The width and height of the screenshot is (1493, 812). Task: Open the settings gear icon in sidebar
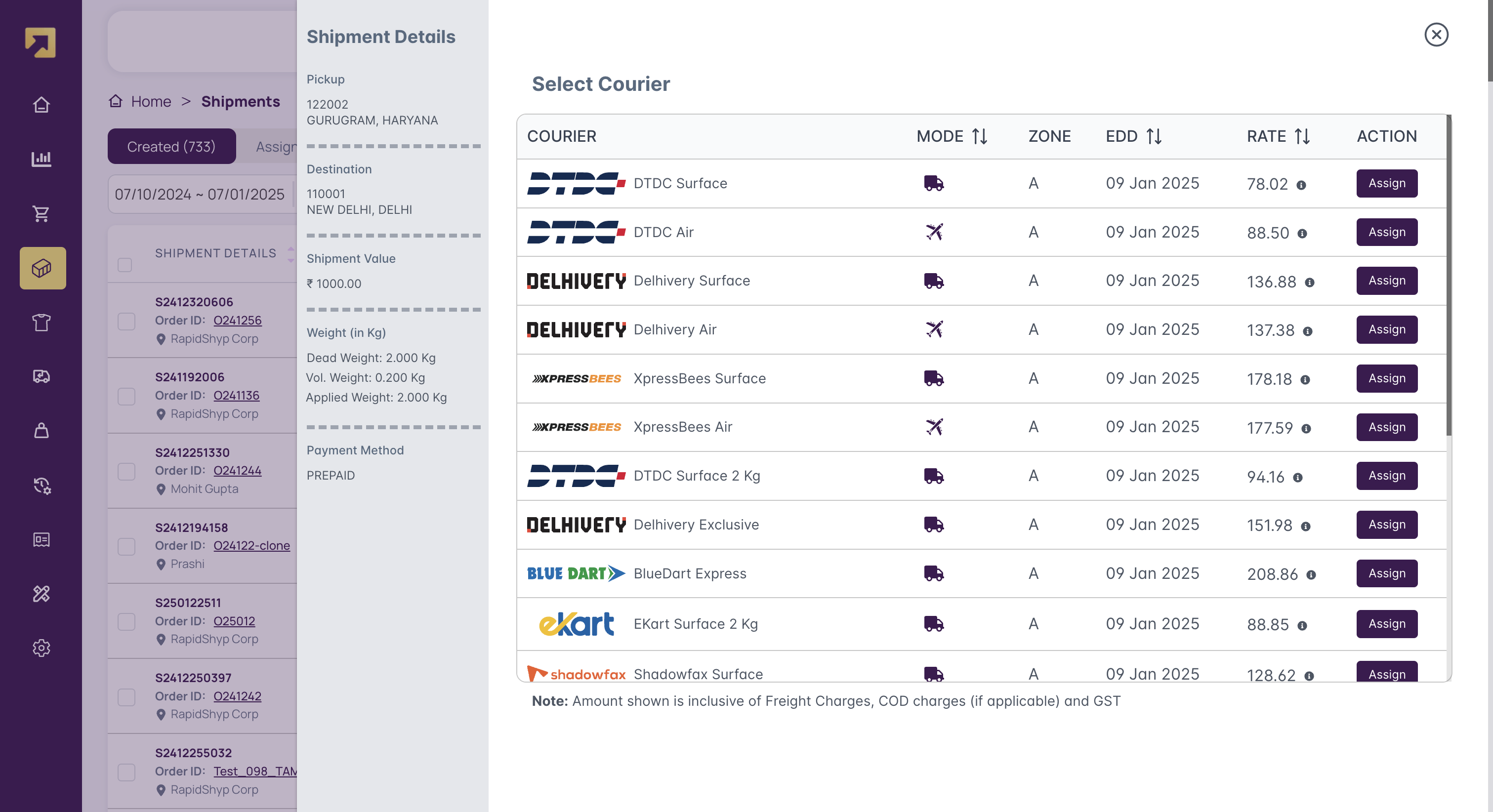click(41, 648)
